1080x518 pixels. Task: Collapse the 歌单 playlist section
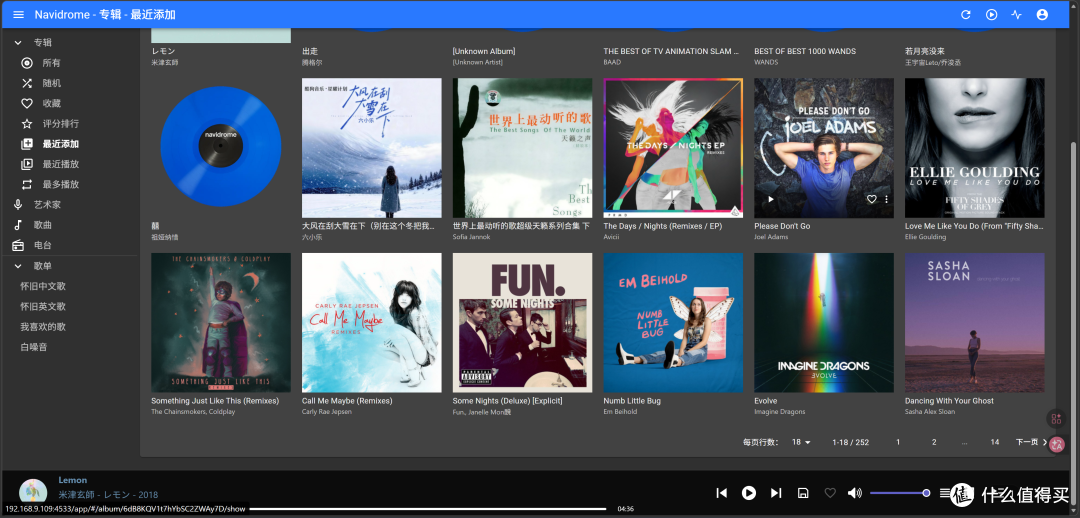[x=18, y=266]
